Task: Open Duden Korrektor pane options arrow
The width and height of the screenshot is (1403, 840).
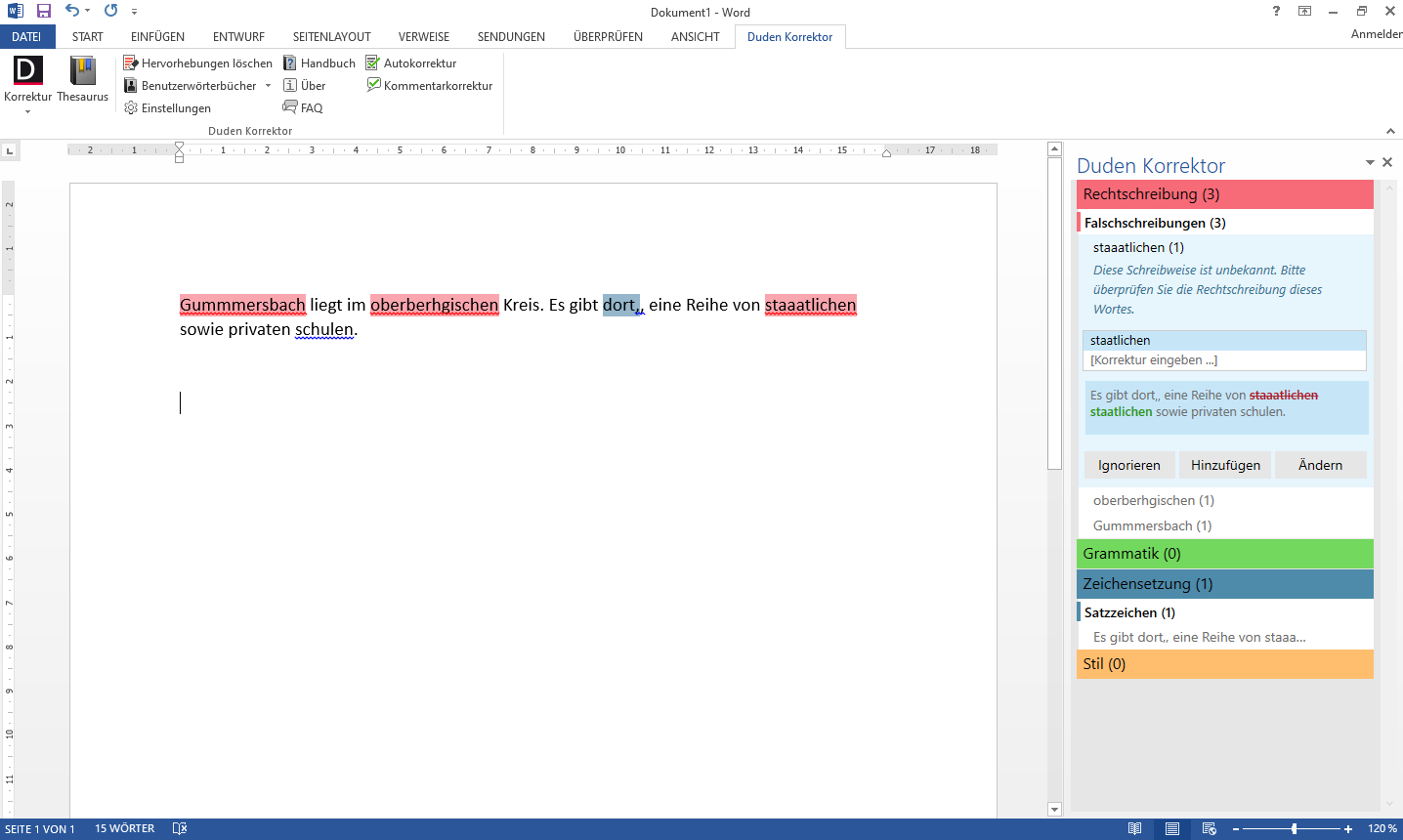Action: pyautogui.click(x=1370, y=163)
